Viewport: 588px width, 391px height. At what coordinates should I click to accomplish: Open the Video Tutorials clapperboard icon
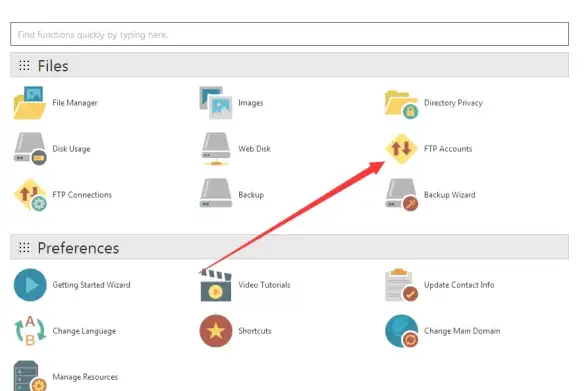[216, 285]
